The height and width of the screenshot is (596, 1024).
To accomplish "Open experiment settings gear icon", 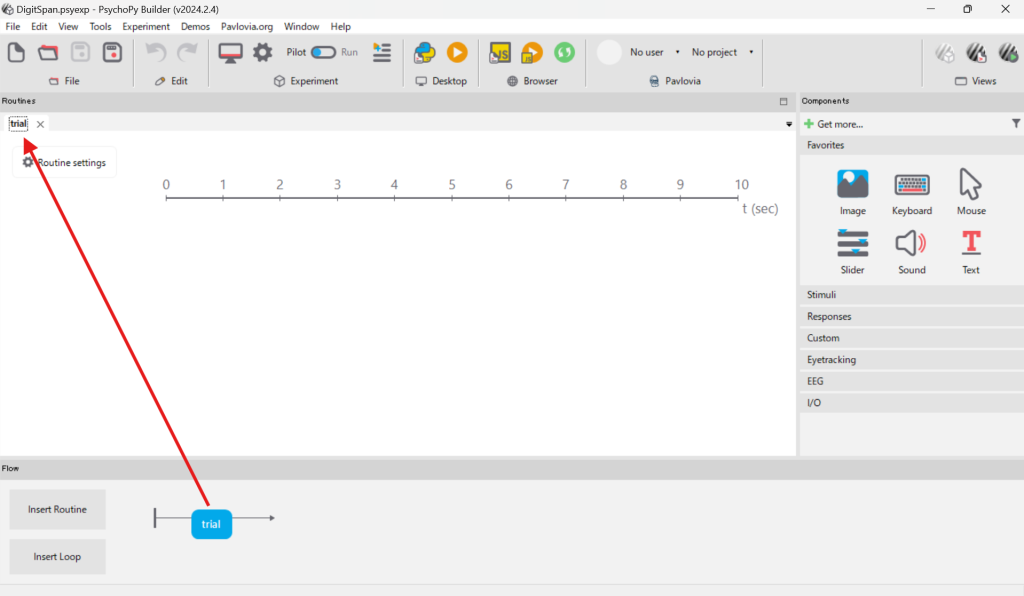I will 262,52.
